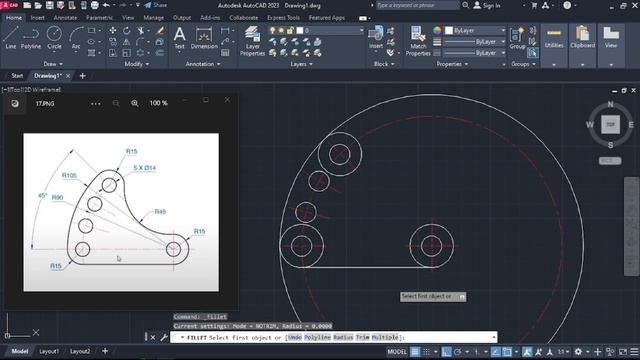The image size is (640, 360).
Task: Toggle Ortho mode in status bar
Action: (446, 351)
